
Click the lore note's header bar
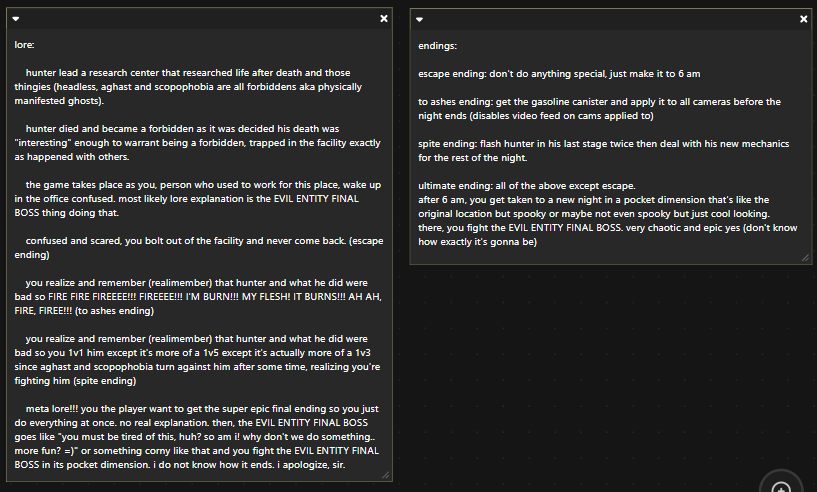[200, 19]
